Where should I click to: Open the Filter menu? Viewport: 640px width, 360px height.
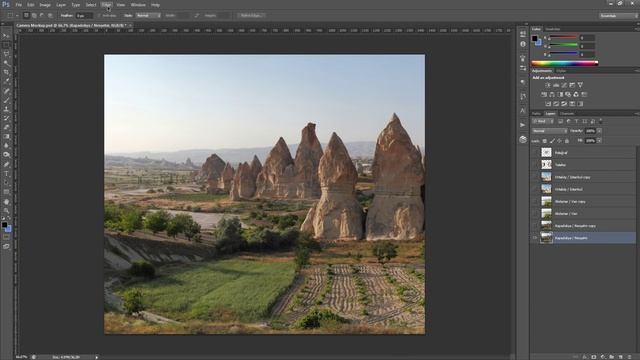107,5
